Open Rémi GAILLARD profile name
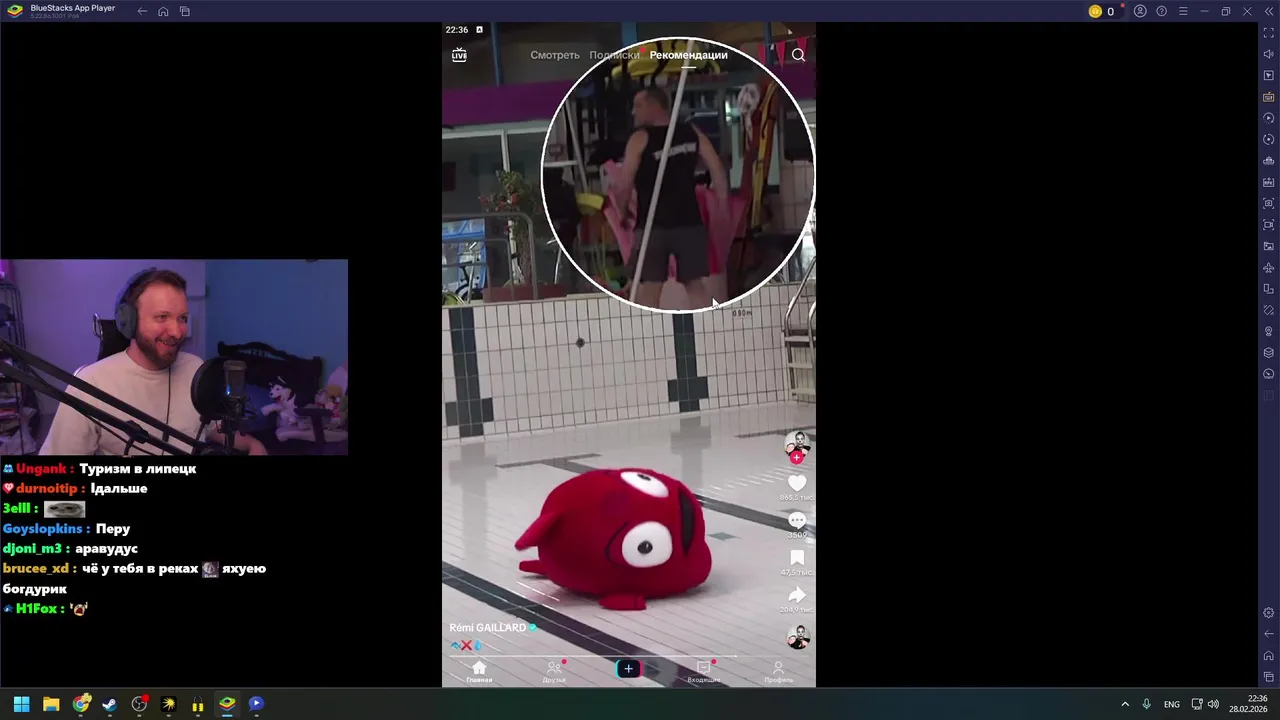 [x=488, y=628]
